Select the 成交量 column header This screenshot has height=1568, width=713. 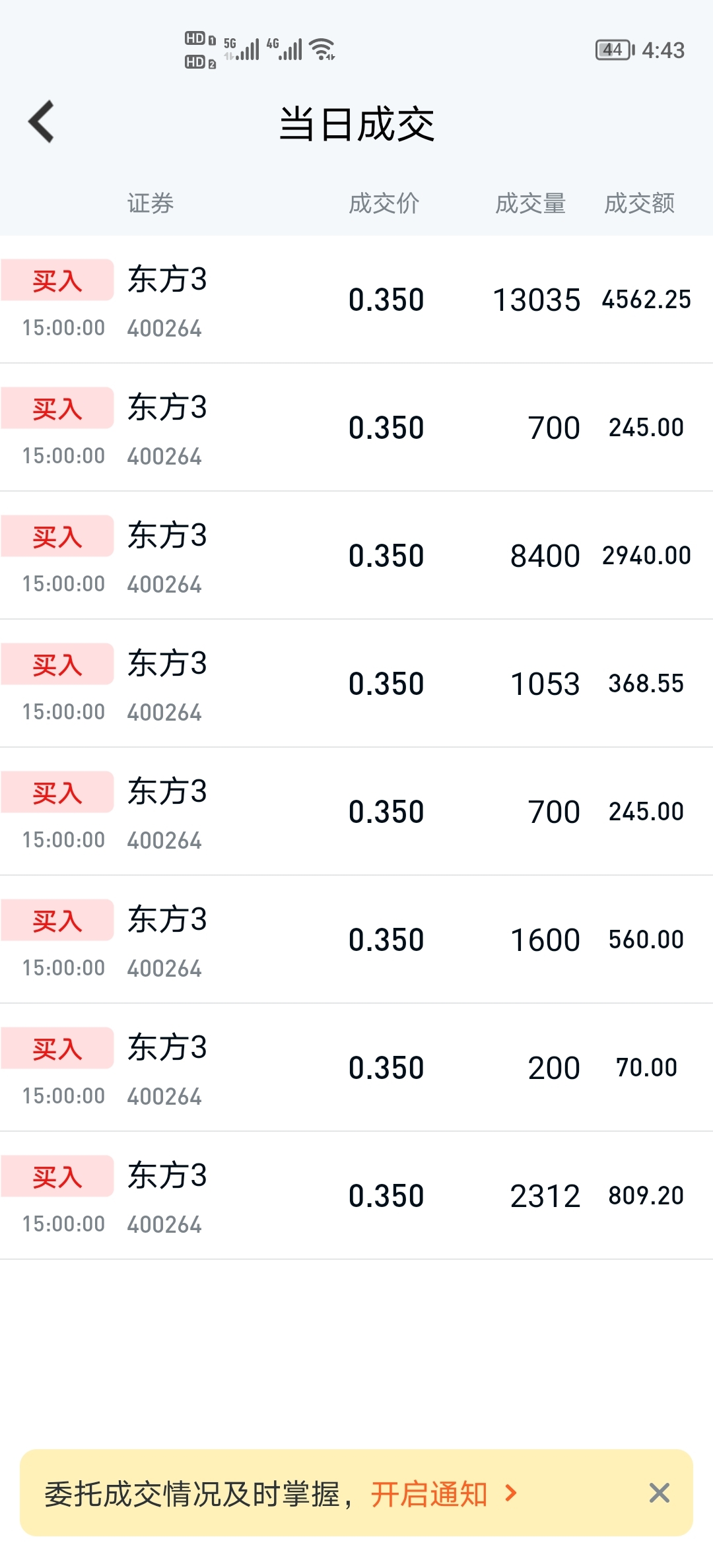tap(530, 203)
